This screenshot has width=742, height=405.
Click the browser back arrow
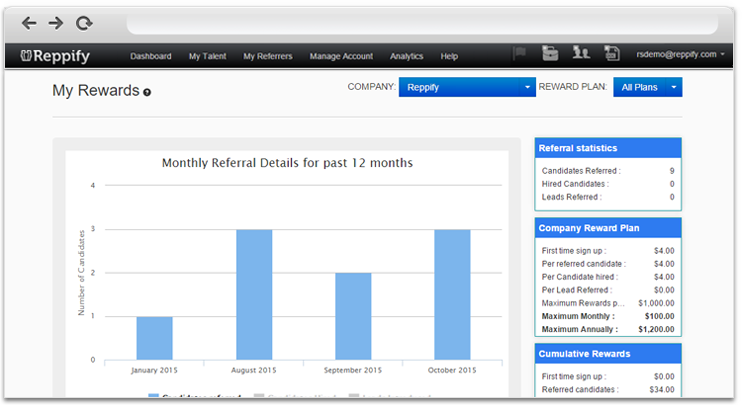(30, 22)
